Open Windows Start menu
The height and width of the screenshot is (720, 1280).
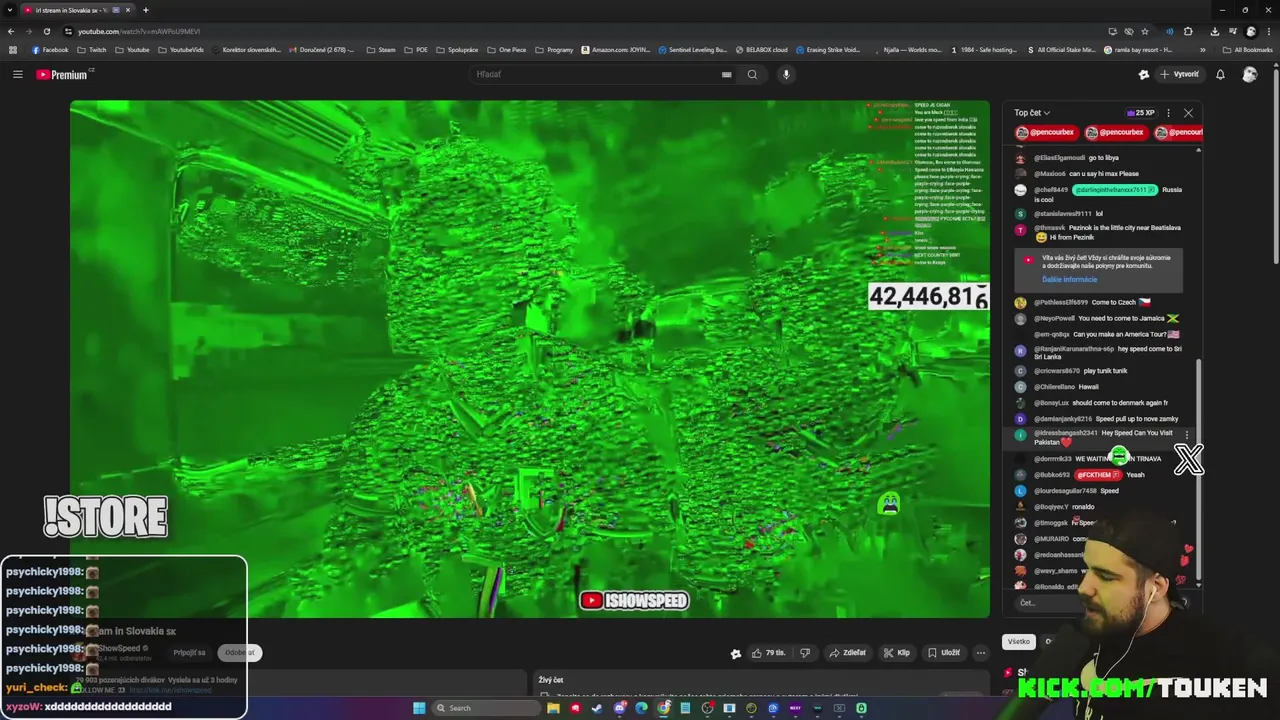pyautogui.click(x=419, y=708)
